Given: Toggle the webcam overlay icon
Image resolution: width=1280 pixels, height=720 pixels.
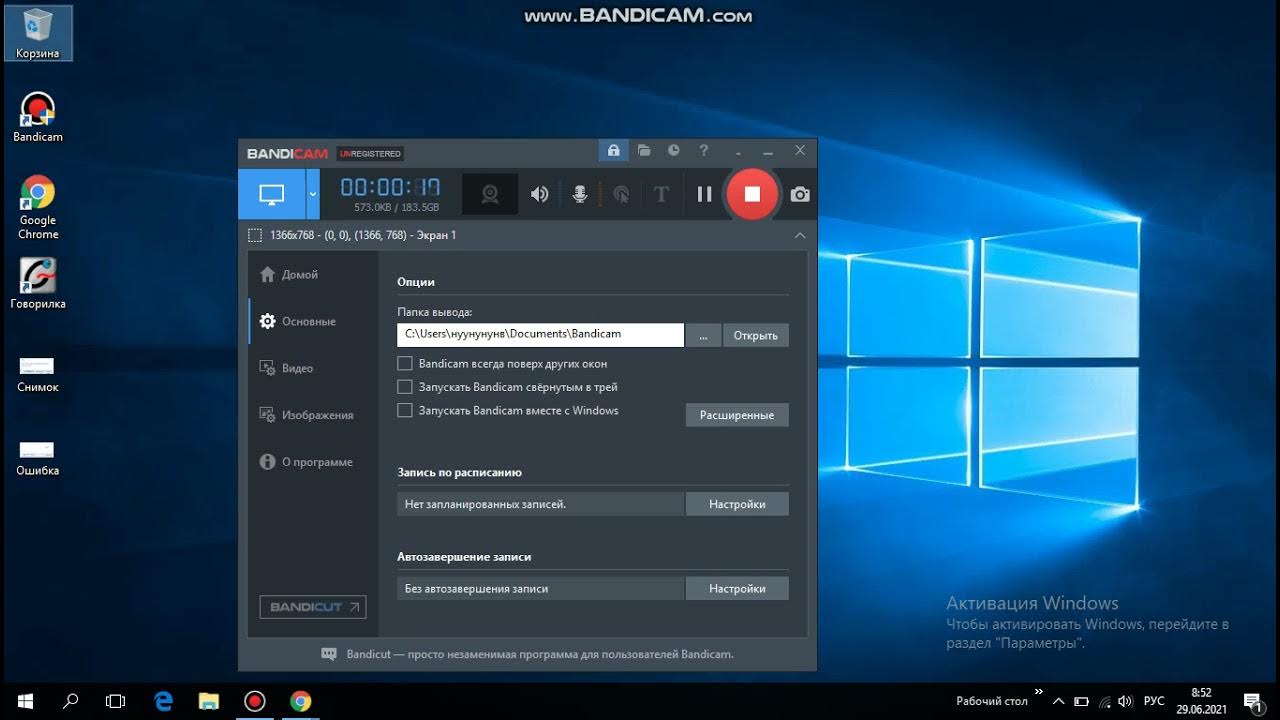Looking at the screenshot, I should coord(490,194).
